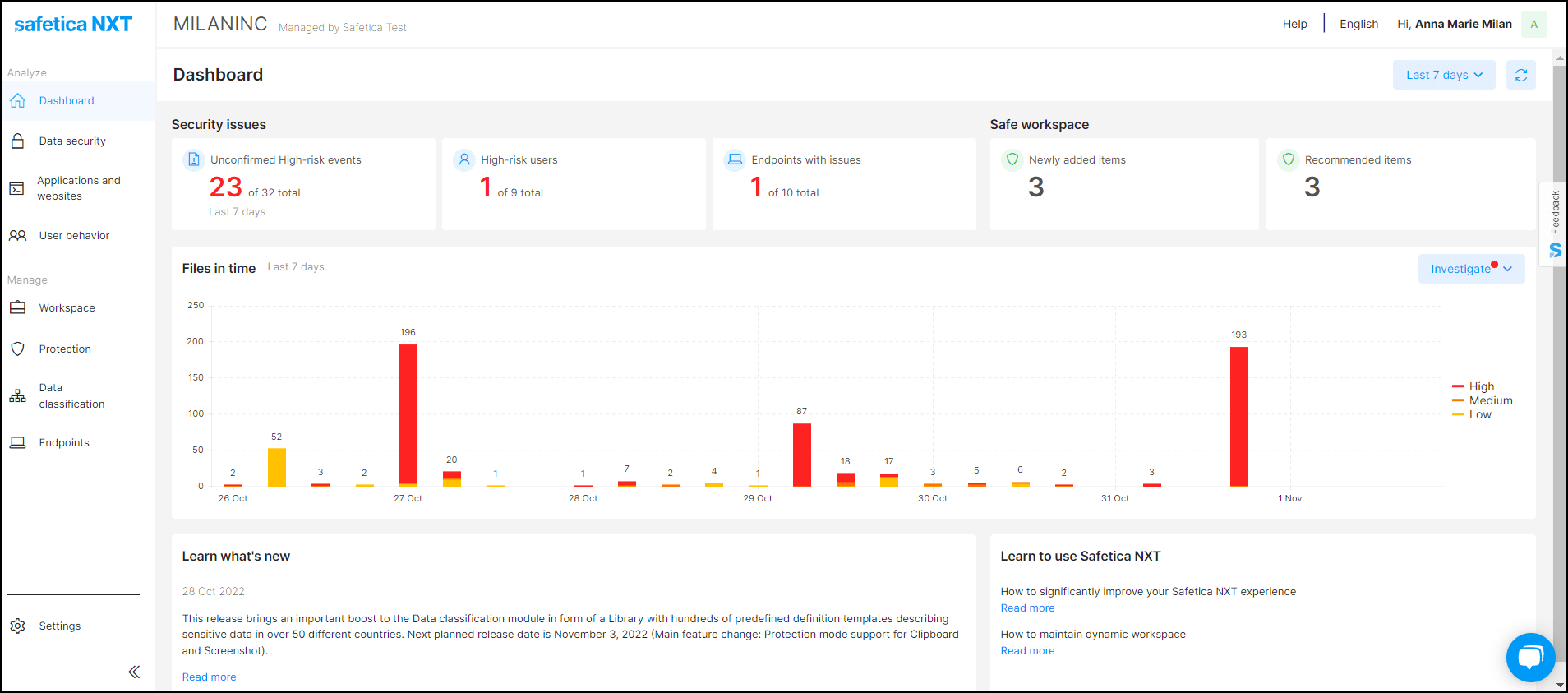This screenshot has height=693, width=1568.
Task: Toggle the Medium series in chart legend
Action: click(x=1483, y=400)
